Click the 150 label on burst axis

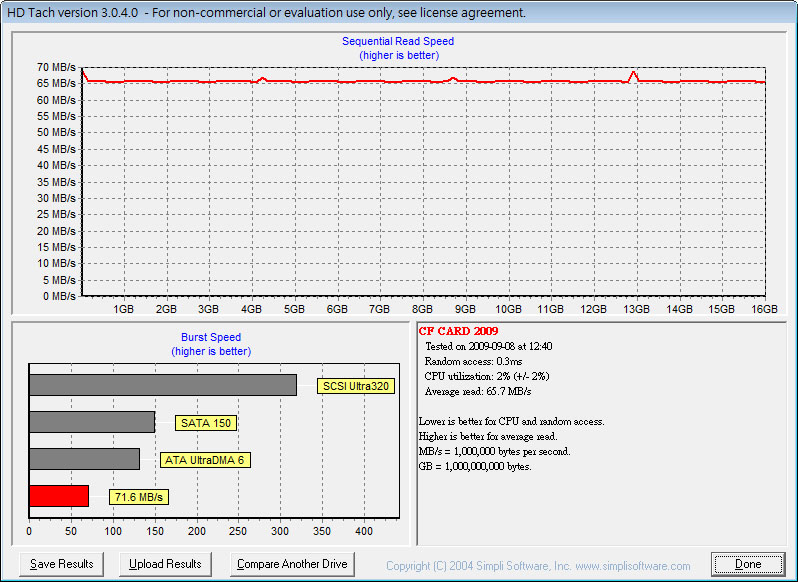click(x=155, y=532)
